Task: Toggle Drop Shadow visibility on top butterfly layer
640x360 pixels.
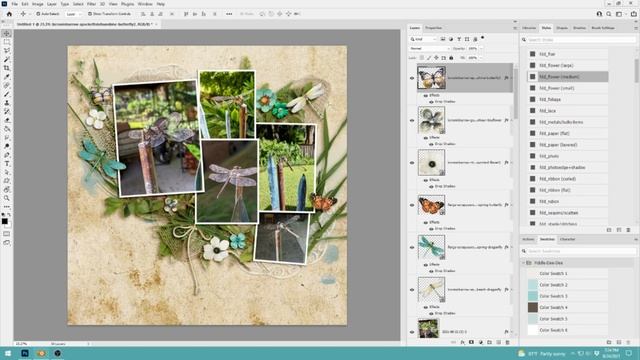Action: point(431,102)
